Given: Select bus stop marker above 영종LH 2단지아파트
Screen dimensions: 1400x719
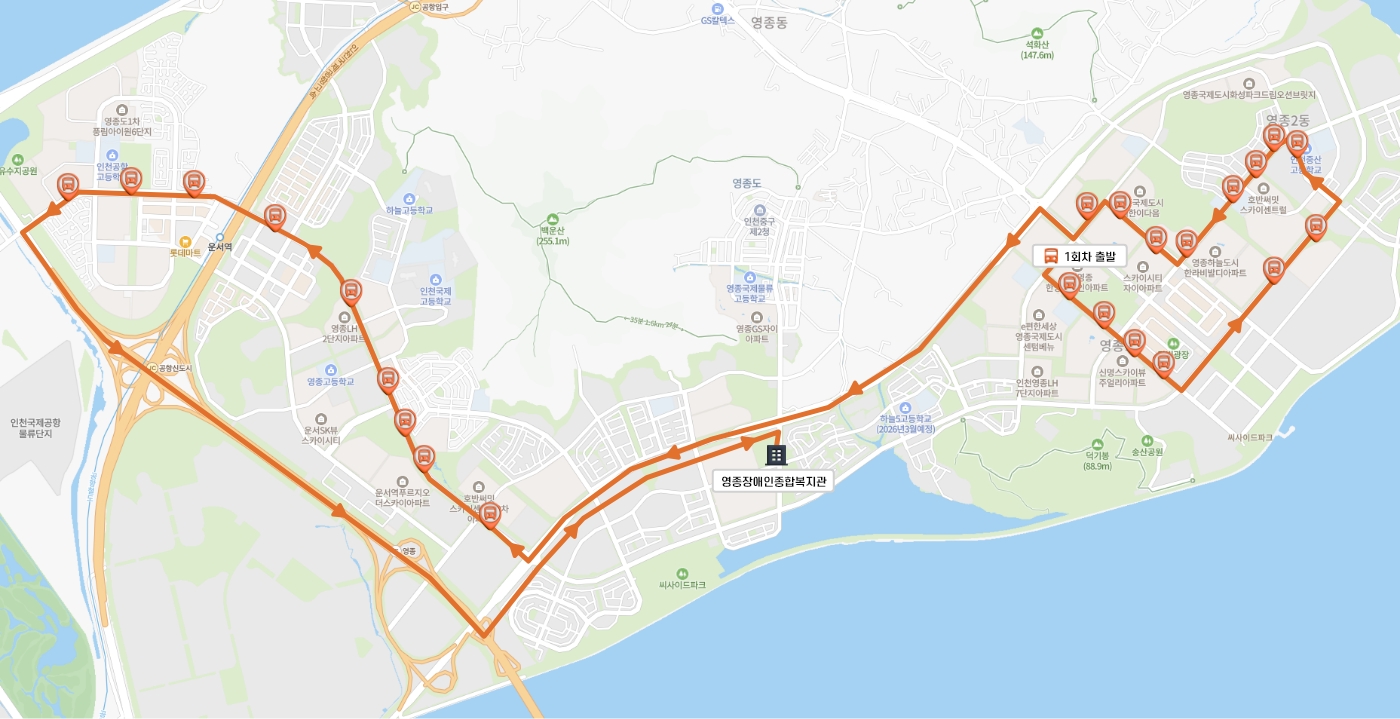Looking at the screenshot, I should [350, 293].
